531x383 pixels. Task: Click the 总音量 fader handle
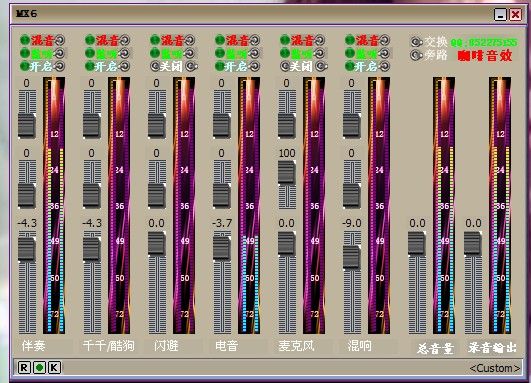pos(417,243)
